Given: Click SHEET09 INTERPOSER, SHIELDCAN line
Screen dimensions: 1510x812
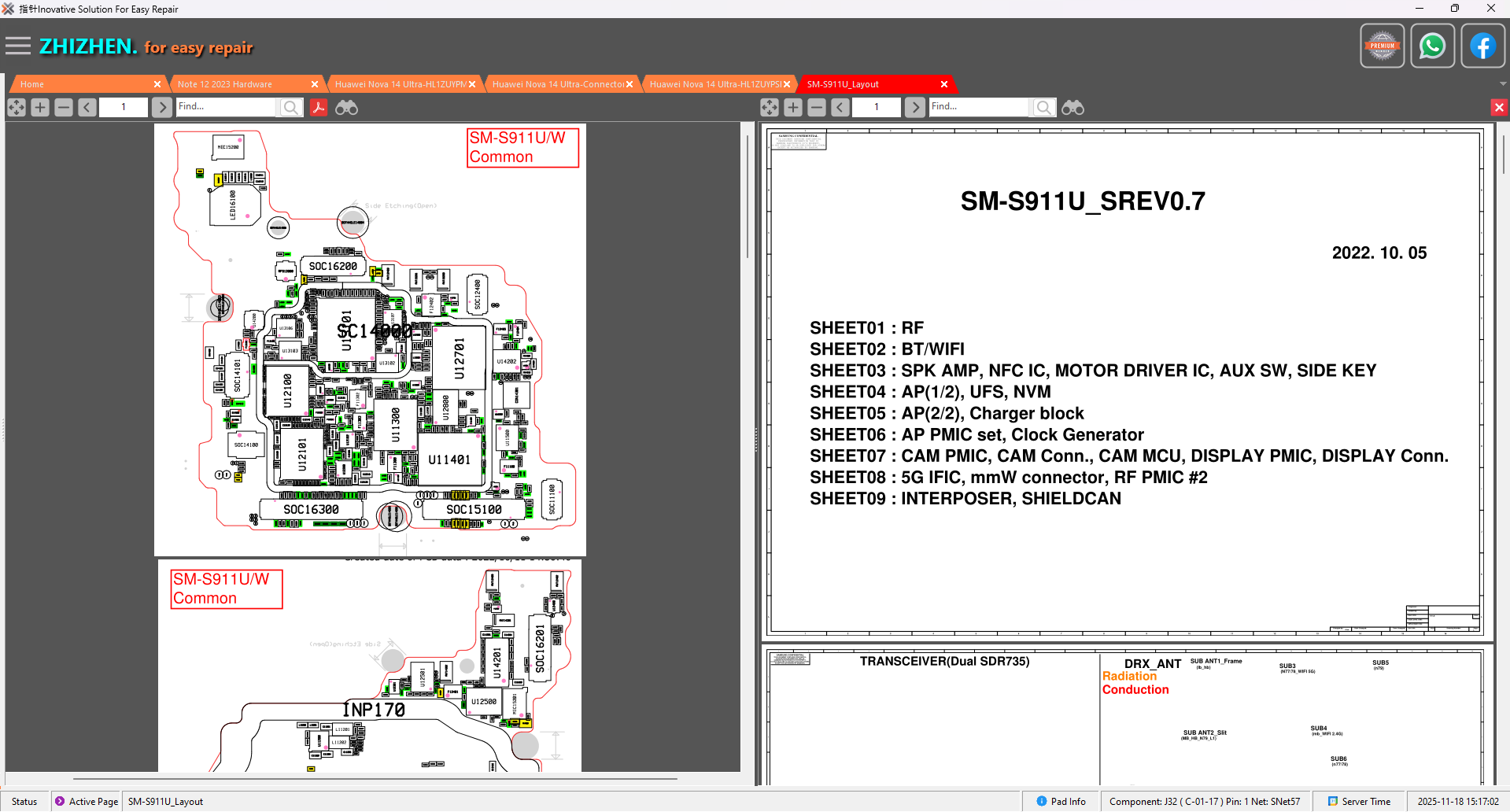Looking at the screenshot, I should click(965, 499).
